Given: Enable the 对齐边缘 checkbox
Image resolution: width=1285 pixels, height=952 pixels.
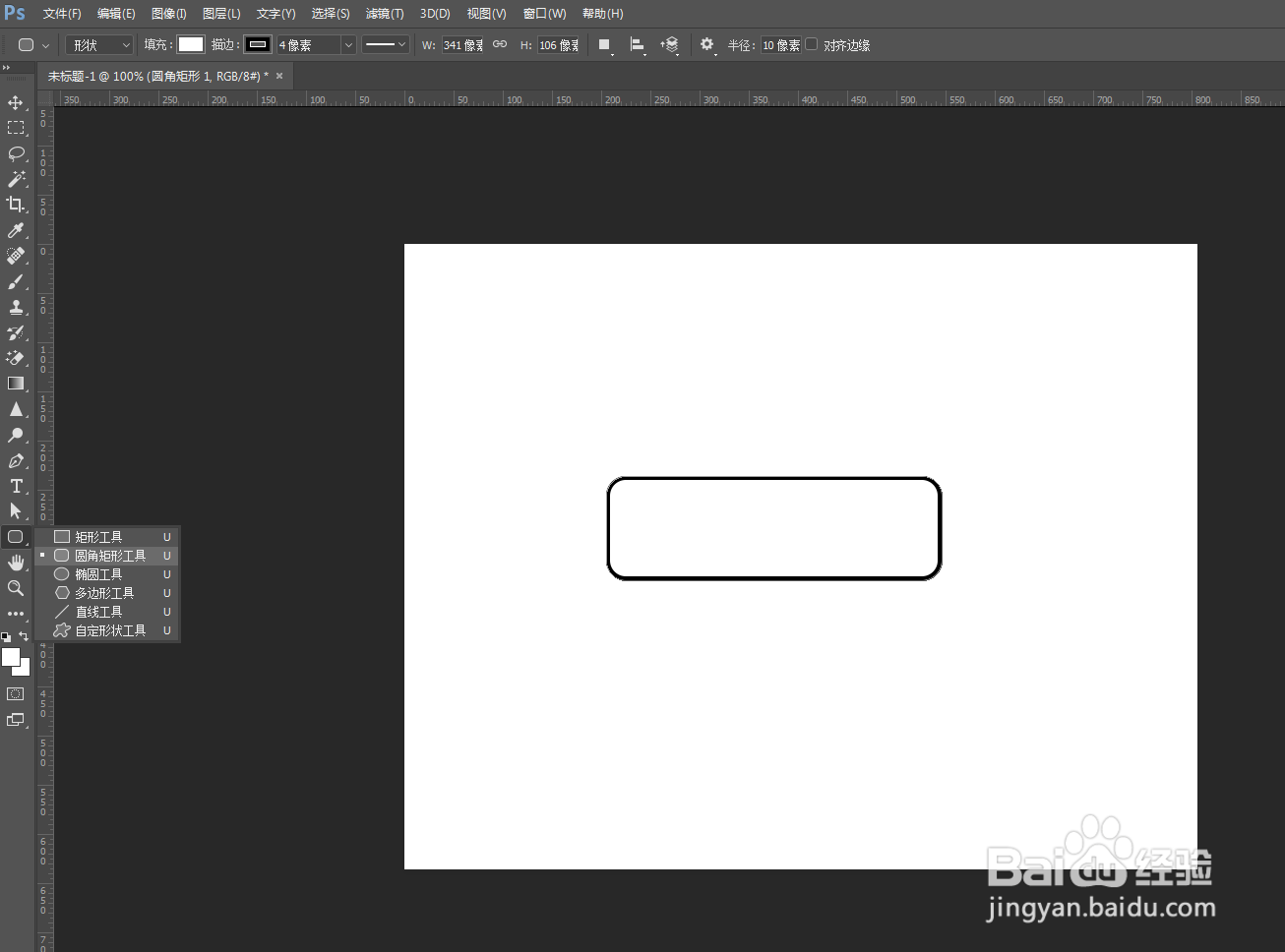Looking at the screenshot, I should point(812,44).
